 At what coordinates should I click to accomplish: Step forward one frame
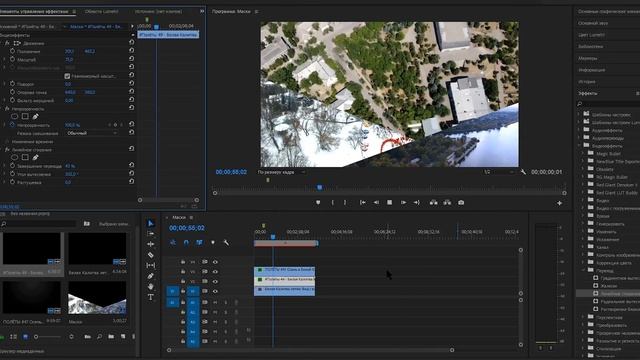403,202
